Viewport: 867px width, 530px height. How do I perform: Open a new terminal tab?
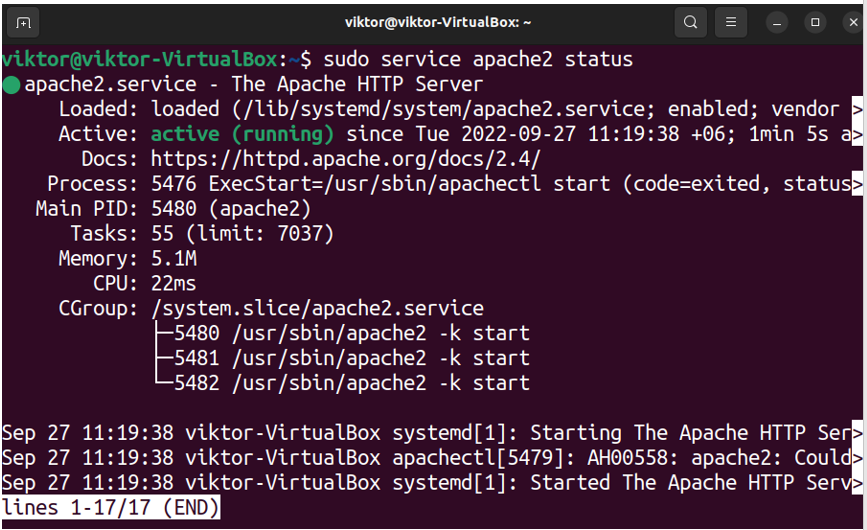pyautogui.click(x=23, y=23)
